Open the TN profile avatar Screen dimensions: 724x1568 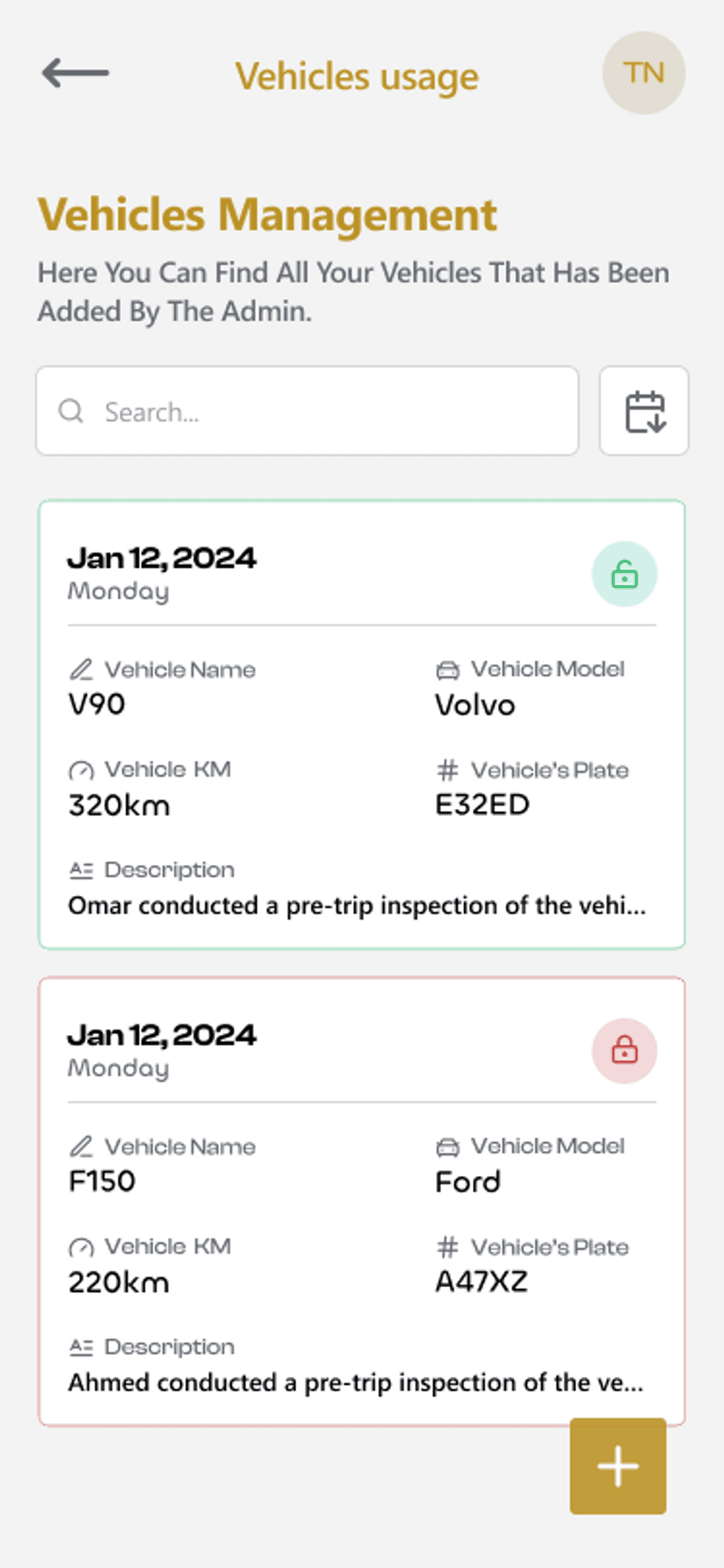click(644, 73)
